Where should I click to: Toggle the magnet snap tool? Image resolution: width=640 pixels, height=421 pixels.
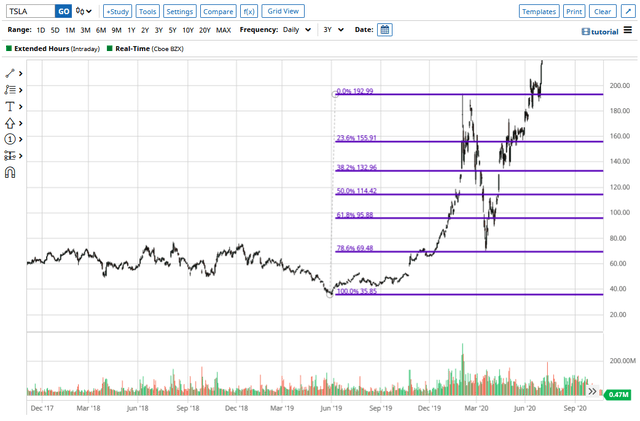tap(10, 173)
